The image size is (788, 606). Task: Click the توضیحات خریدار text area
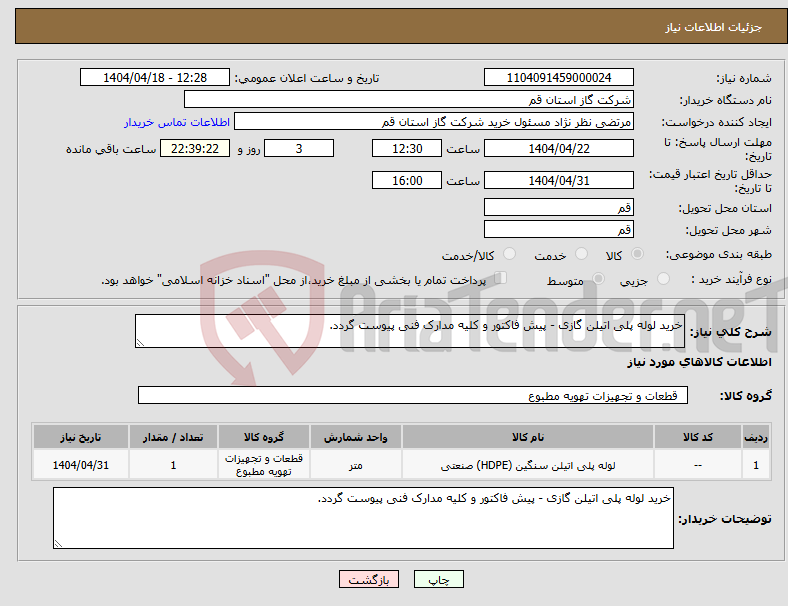click(x=363, y=518)
